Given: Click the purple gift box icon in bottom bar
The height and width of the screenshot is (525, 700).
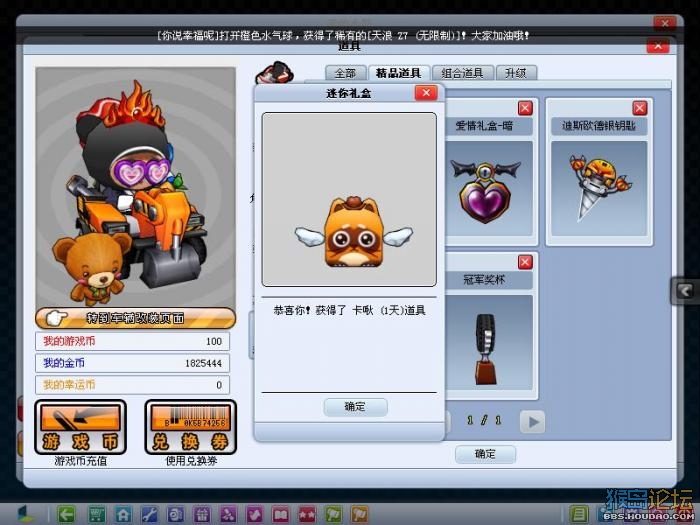Looking at the screenshot, I should pyautogui.click(x=202, y=514).
